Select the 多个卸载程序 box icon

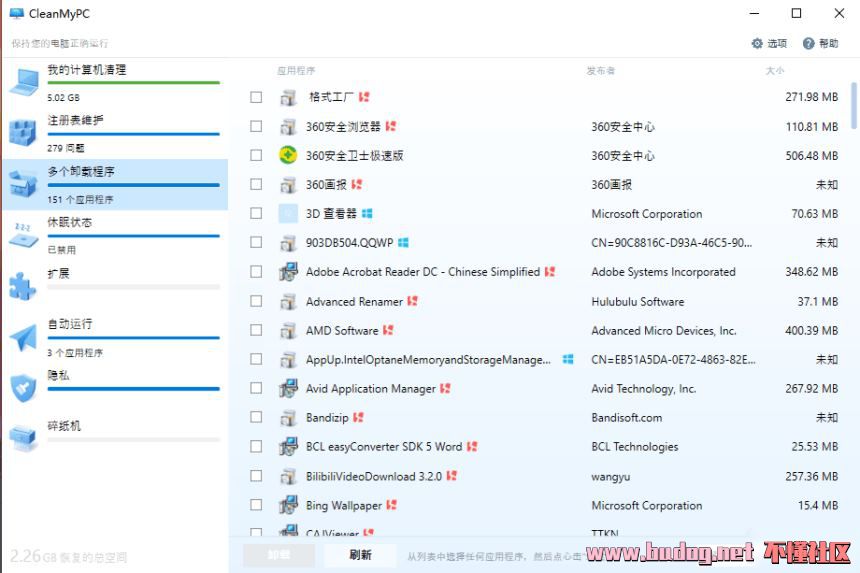(x=22, y=184)
